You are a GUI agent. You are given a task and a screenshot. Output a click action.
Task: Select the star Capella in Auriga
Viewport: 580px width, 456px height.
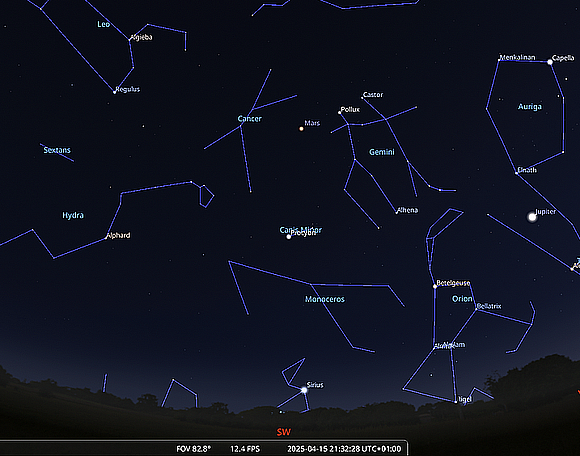coord(550,62)
